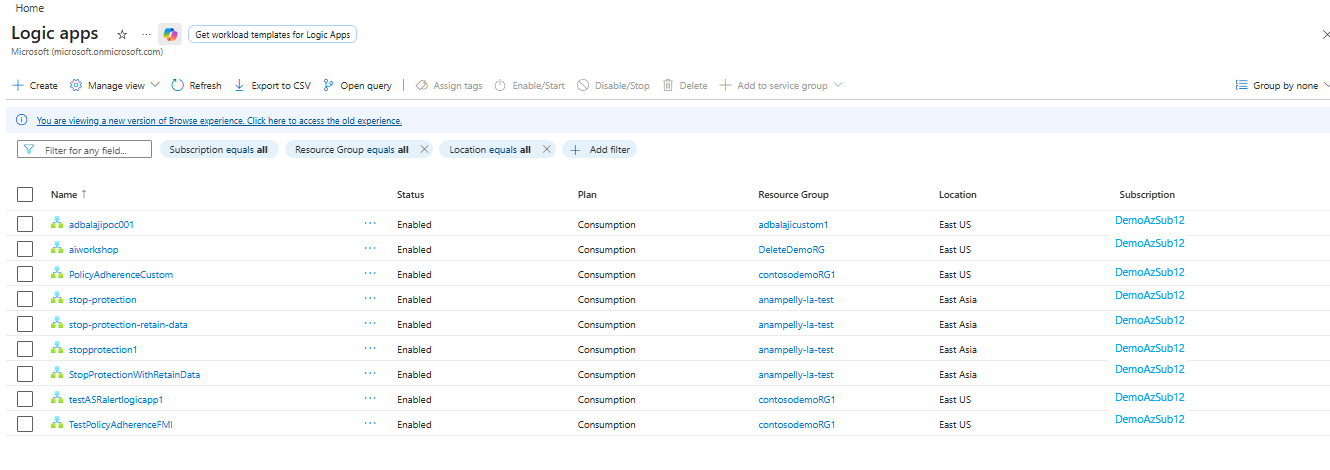Open context menu ellipsis for stop-protection
1330x470 pixels.
370,299
